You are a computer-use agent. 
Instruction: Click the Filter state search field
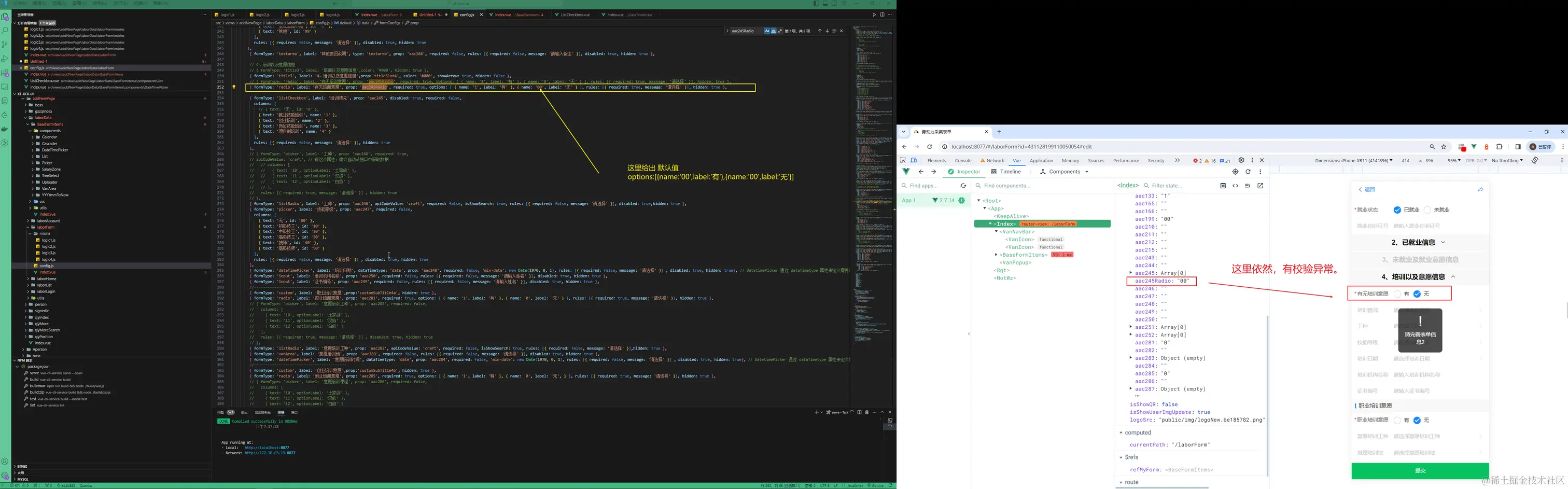(1179, 186)
